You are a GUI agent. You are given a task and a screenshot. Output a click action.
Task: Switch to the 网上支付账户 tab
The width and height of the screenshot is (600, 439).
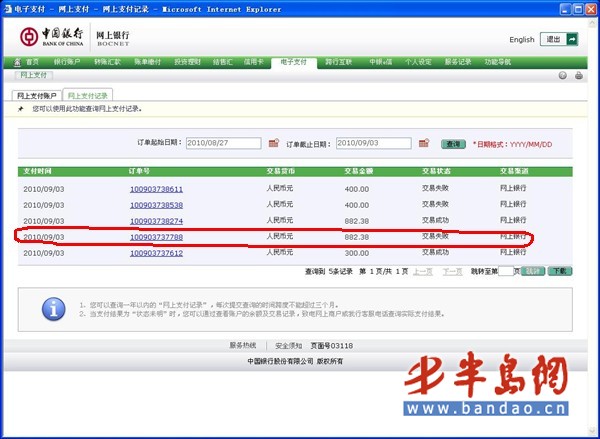click(x=35, y=95)
